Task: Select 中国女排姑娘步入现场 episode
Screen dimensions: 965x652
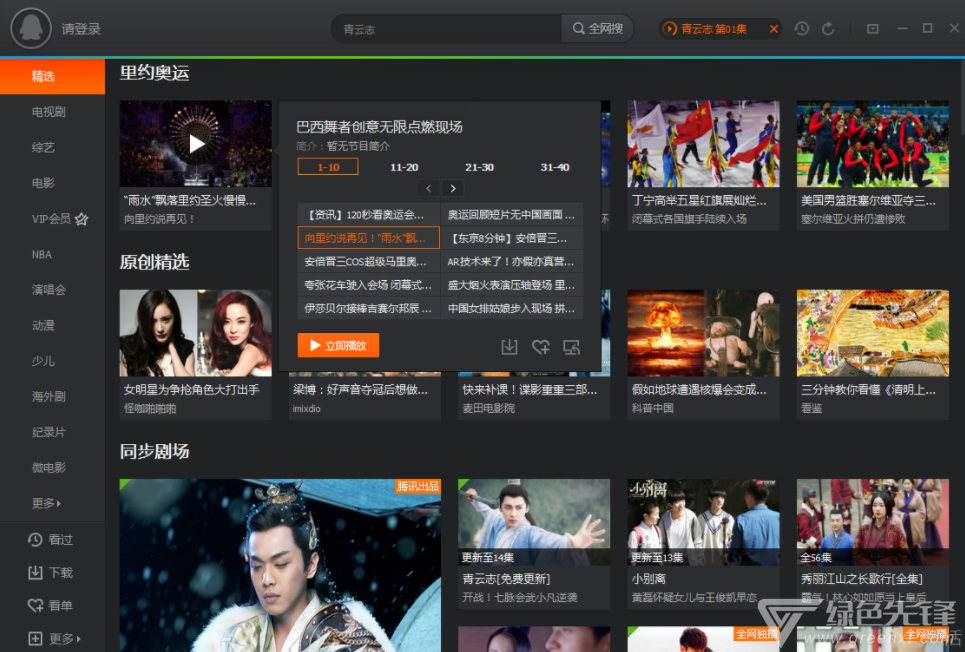Action: pos(512,308)
